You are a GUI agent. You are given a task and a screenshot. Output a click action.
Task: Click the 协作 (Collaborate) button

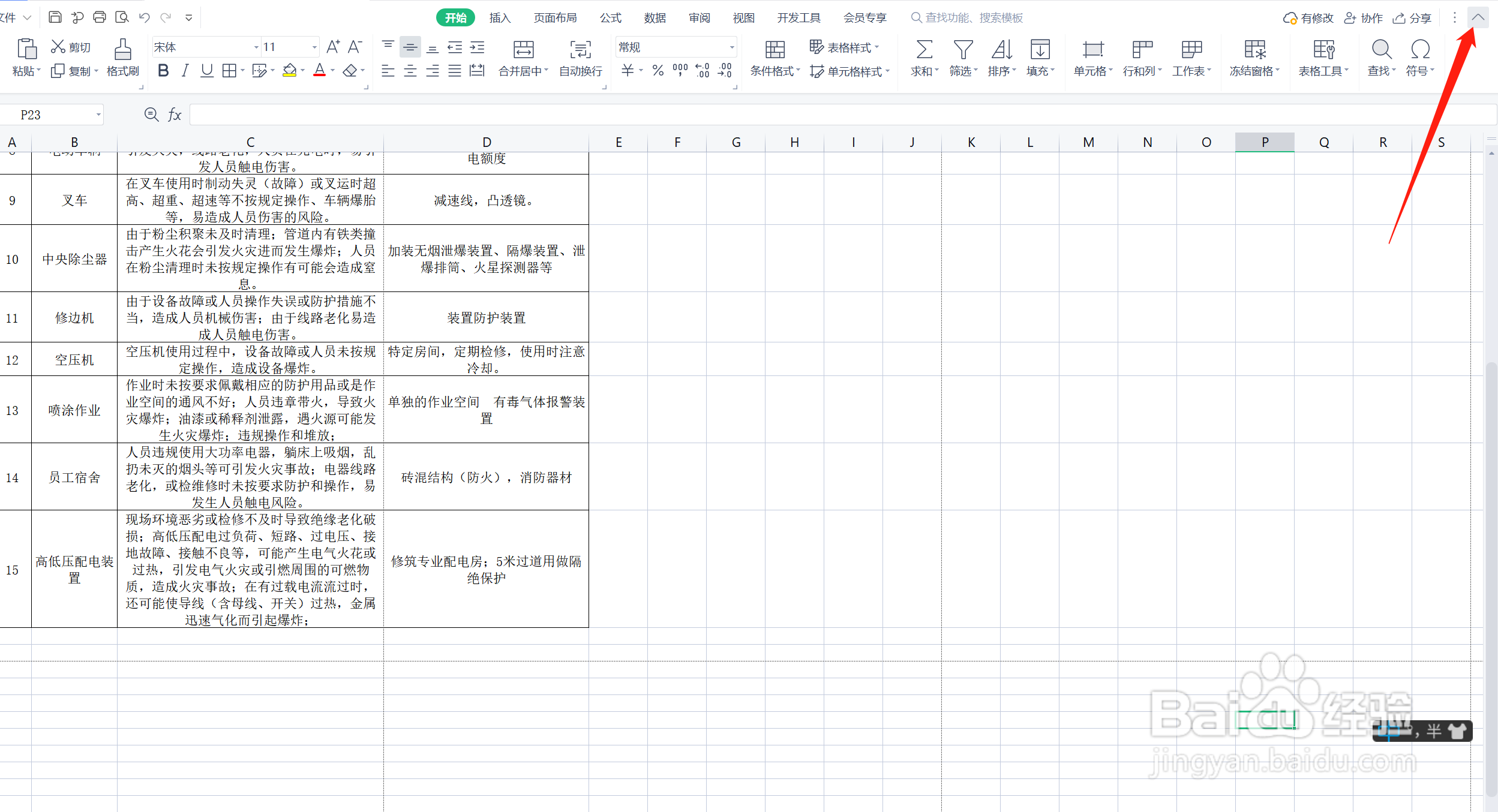[1364, 17]
